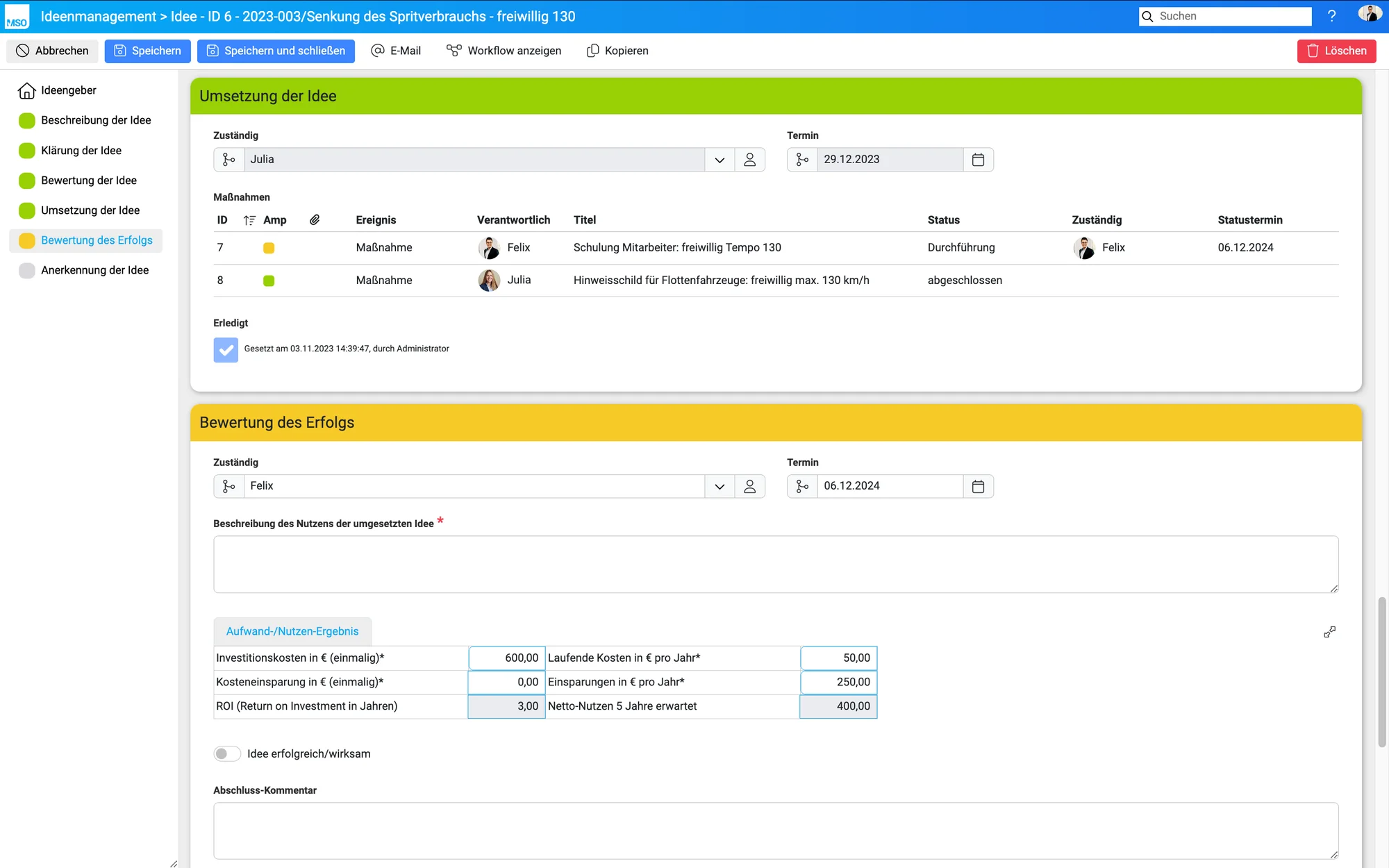The height and width of the screenshot is (868, 1389).
Task: Click yellow Amp status of Maßnahme 7
Action: [269, 248]
